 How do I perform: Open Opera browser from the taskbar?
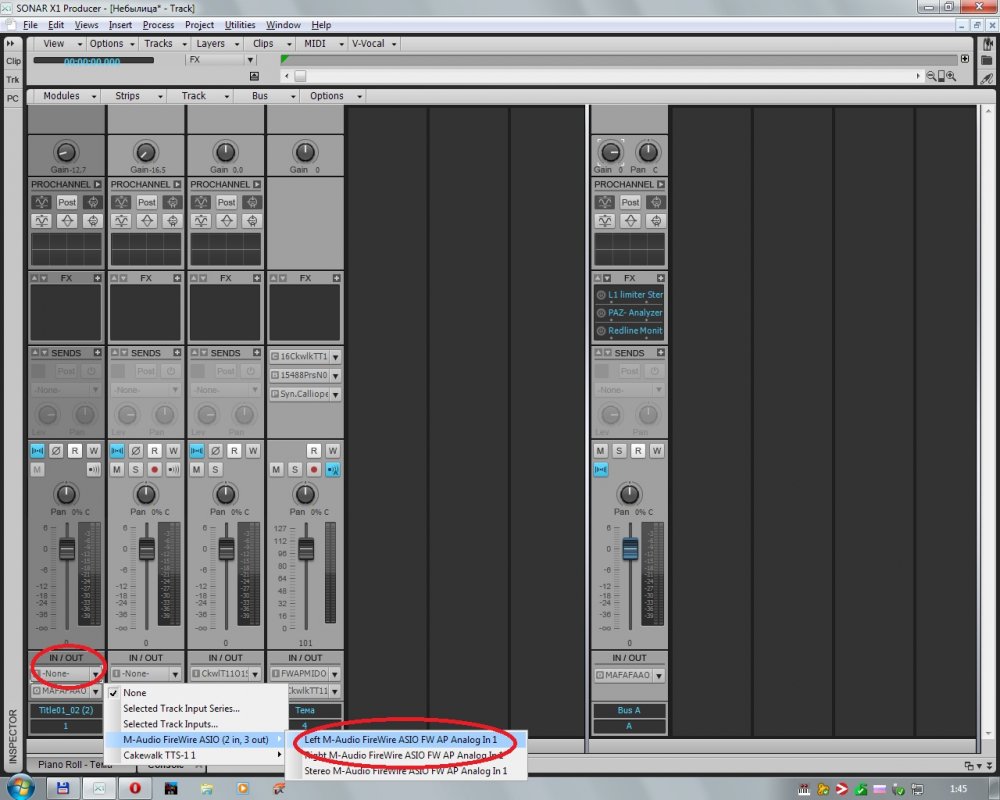pos(133,788)
